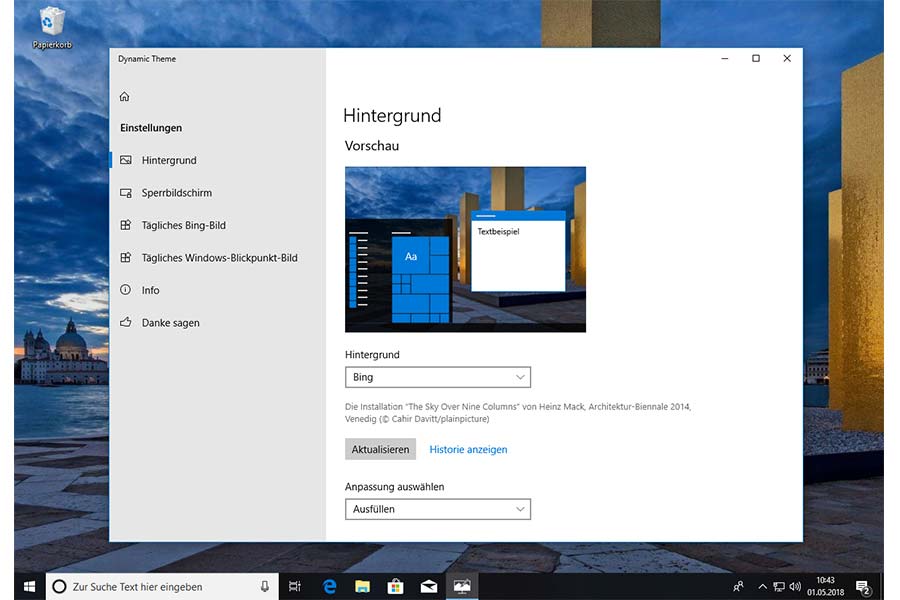Click the Vorschau preview image

(x=465, y=249)
